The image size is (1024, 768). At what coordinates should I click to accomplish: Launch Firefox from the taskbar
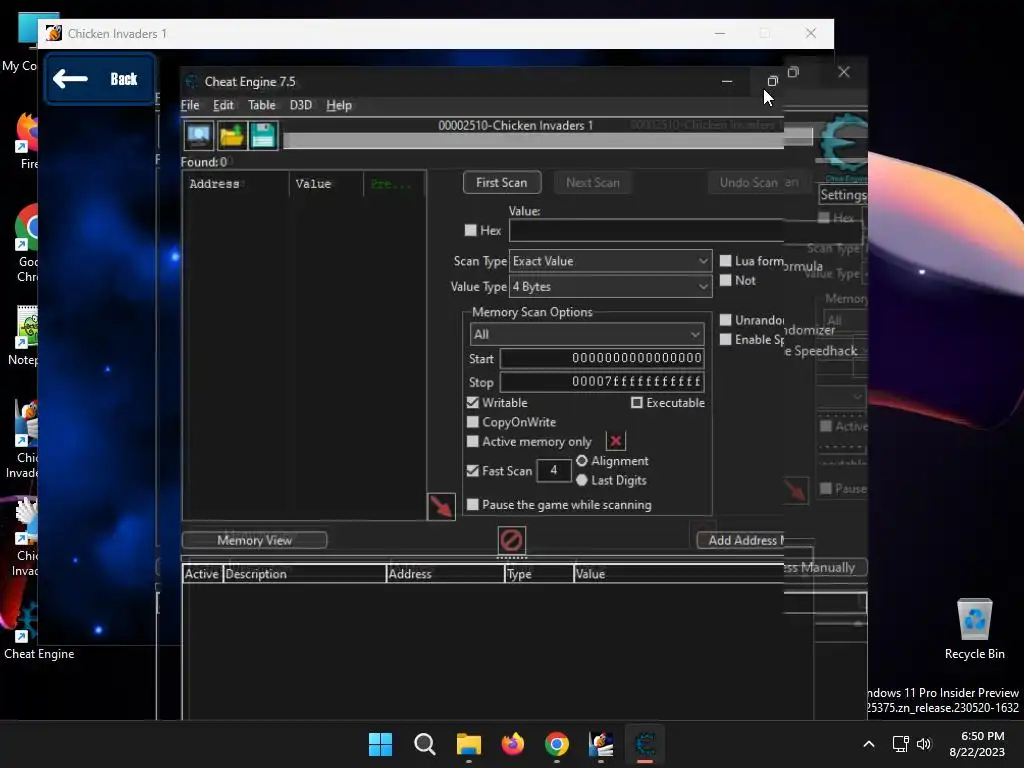[x=513, y=744]
